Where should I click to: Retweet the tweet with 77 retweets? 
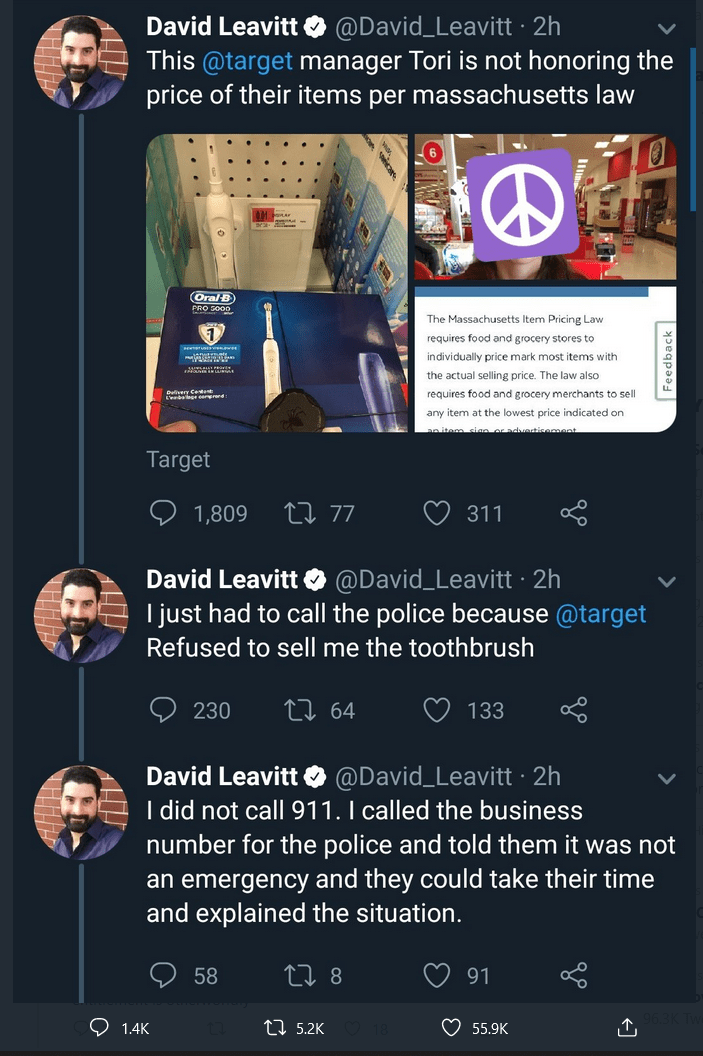[x=298, y=513]
